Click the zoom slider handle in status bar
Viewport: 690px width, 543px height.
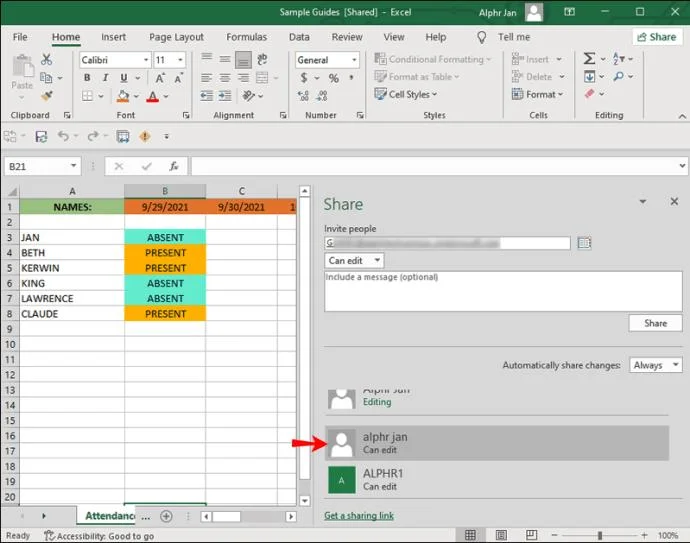pyautogui.click(x=599, y=535)
